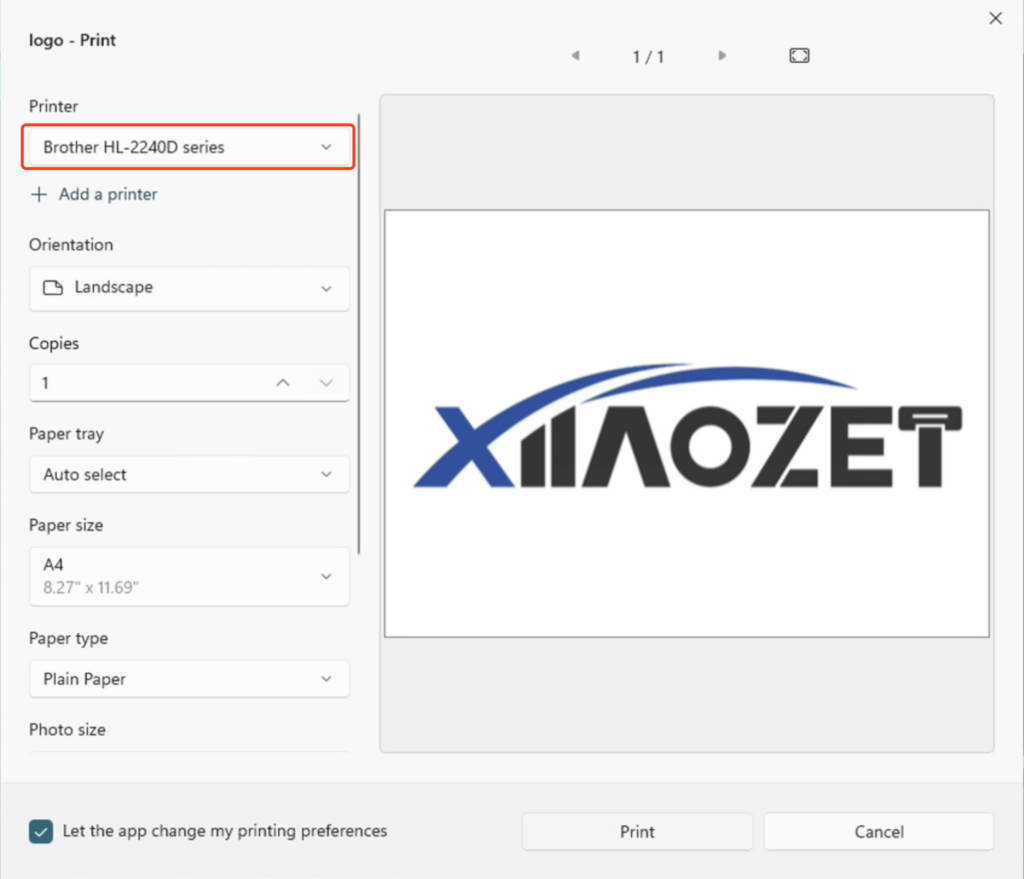Decrease copies with the down arrow
Viewport: 1024px width, 879px height.
coord(326,383)
